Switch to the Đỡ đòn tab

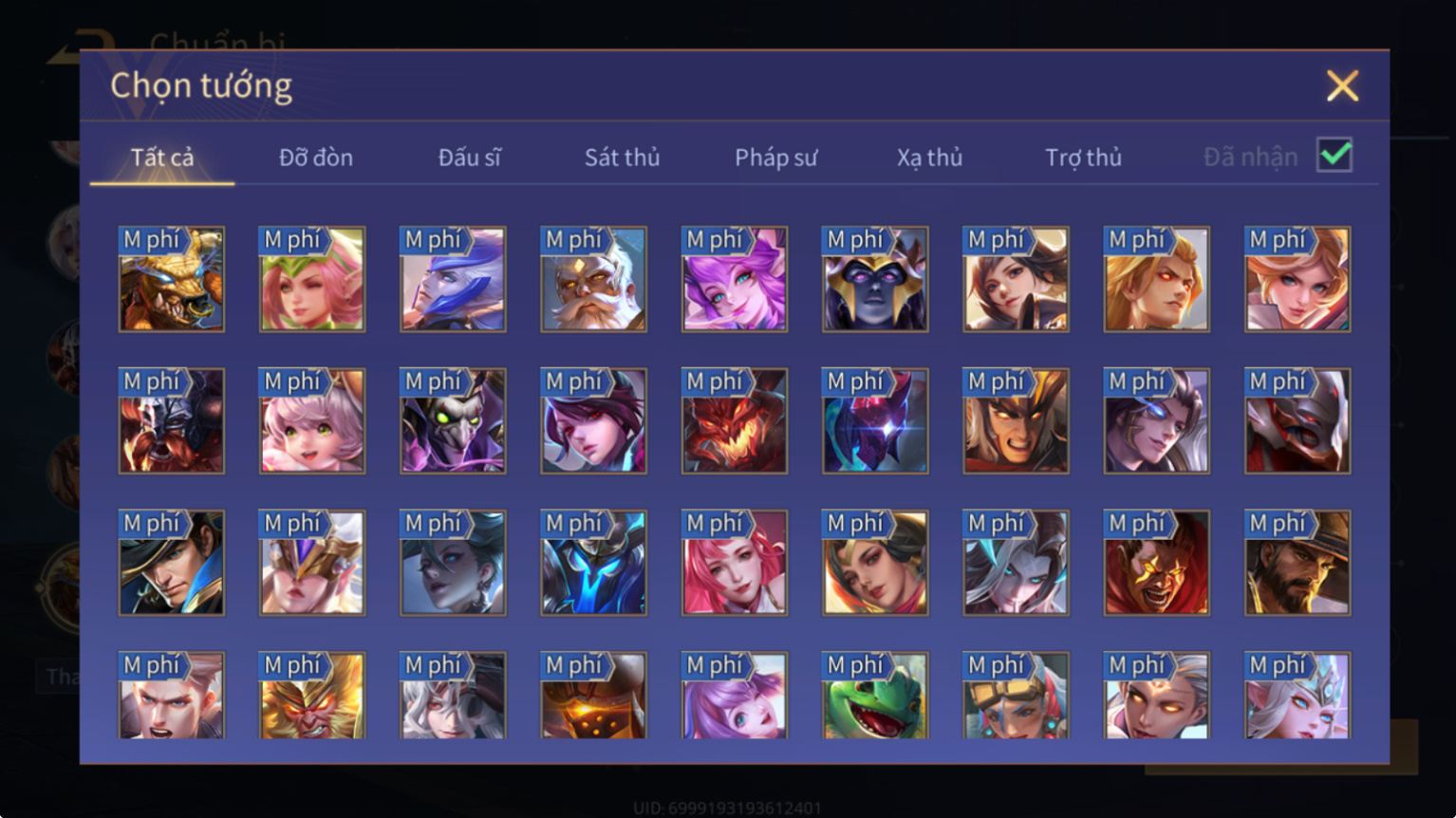coord(316,158)
